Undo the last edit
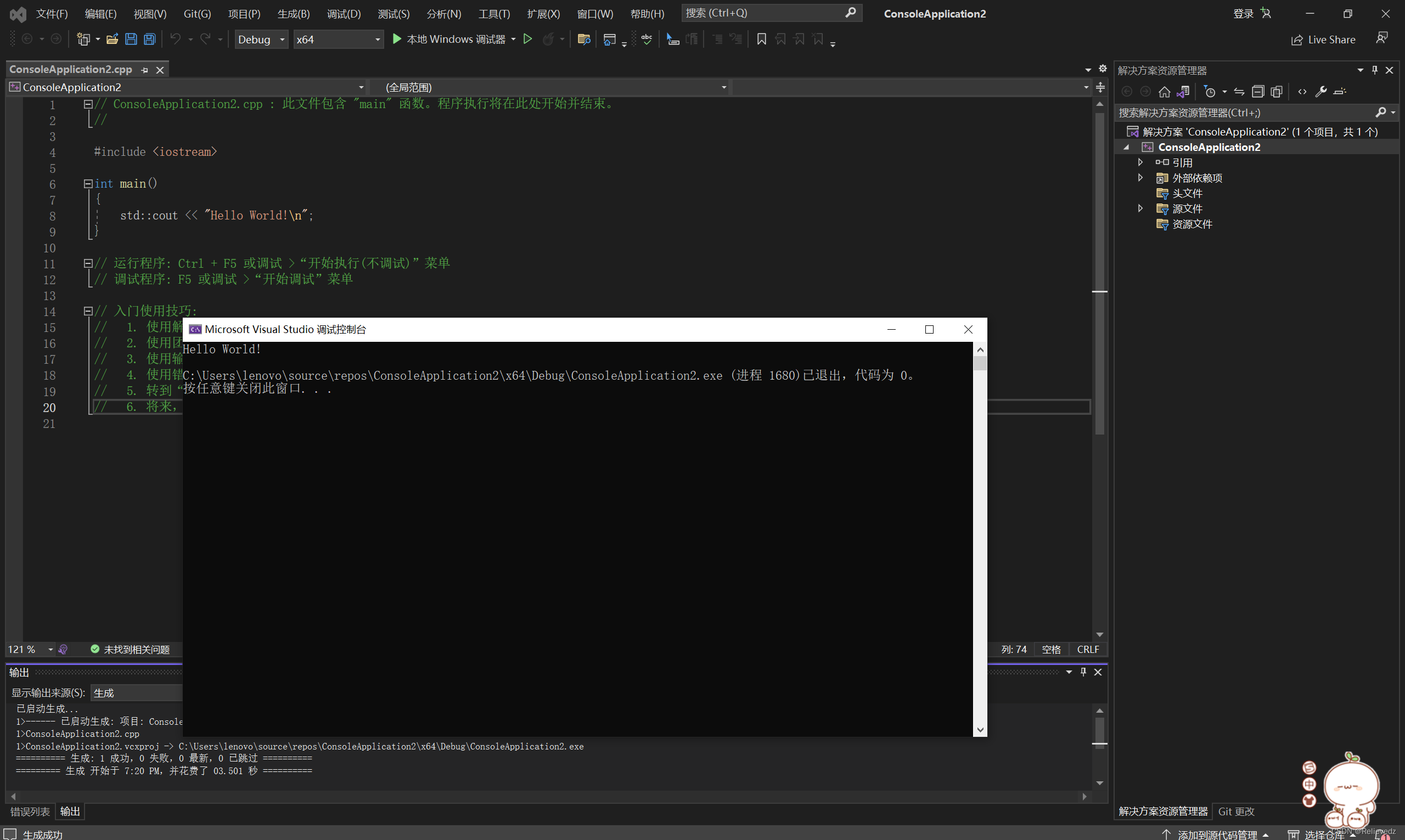This screenshot has width=1405, height=840. click(176, 39)
